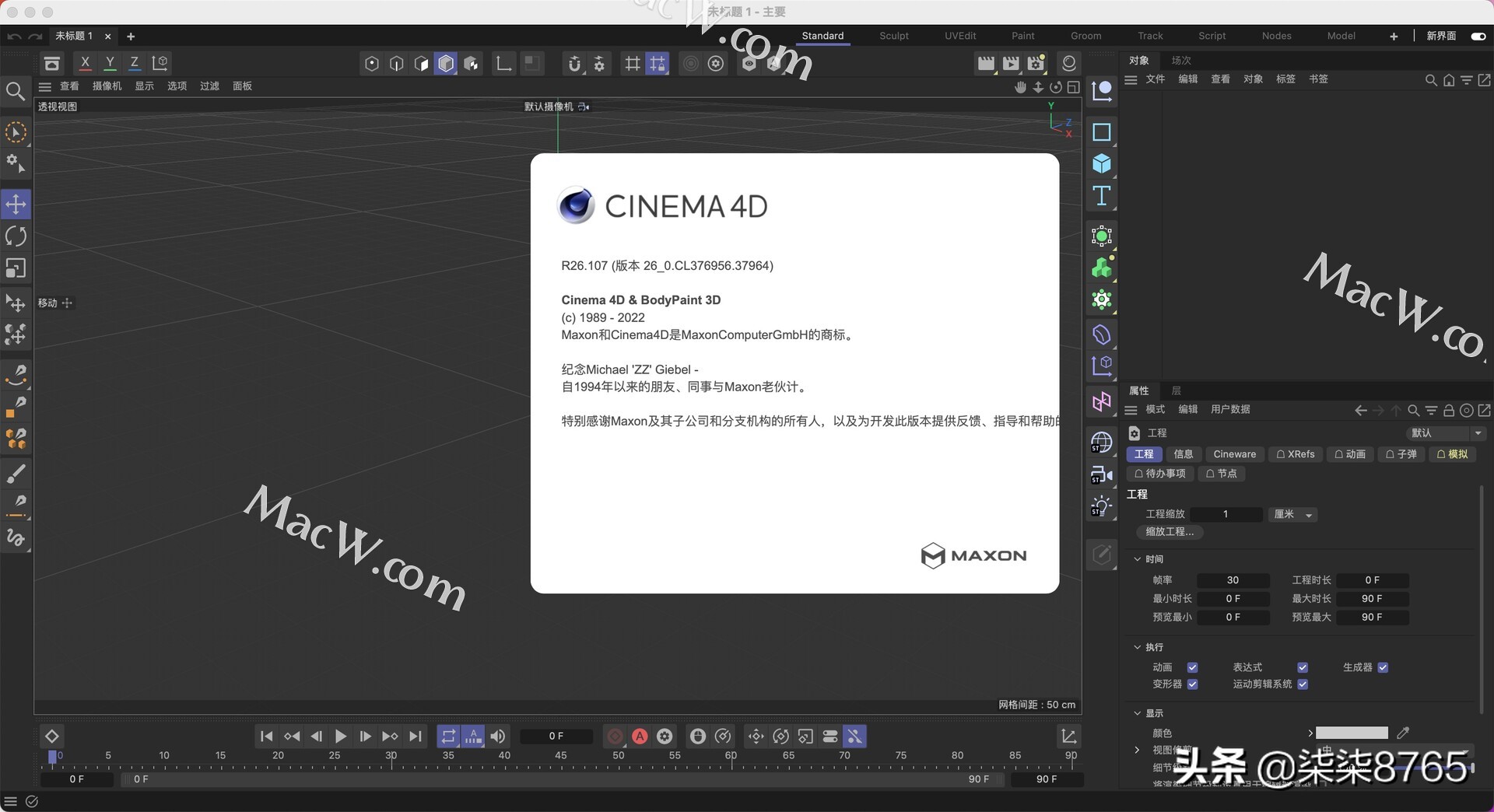Viewport: 1494px width, 812px height.
Task: Select the Rotate tool
Action: (x=16, y=236)
